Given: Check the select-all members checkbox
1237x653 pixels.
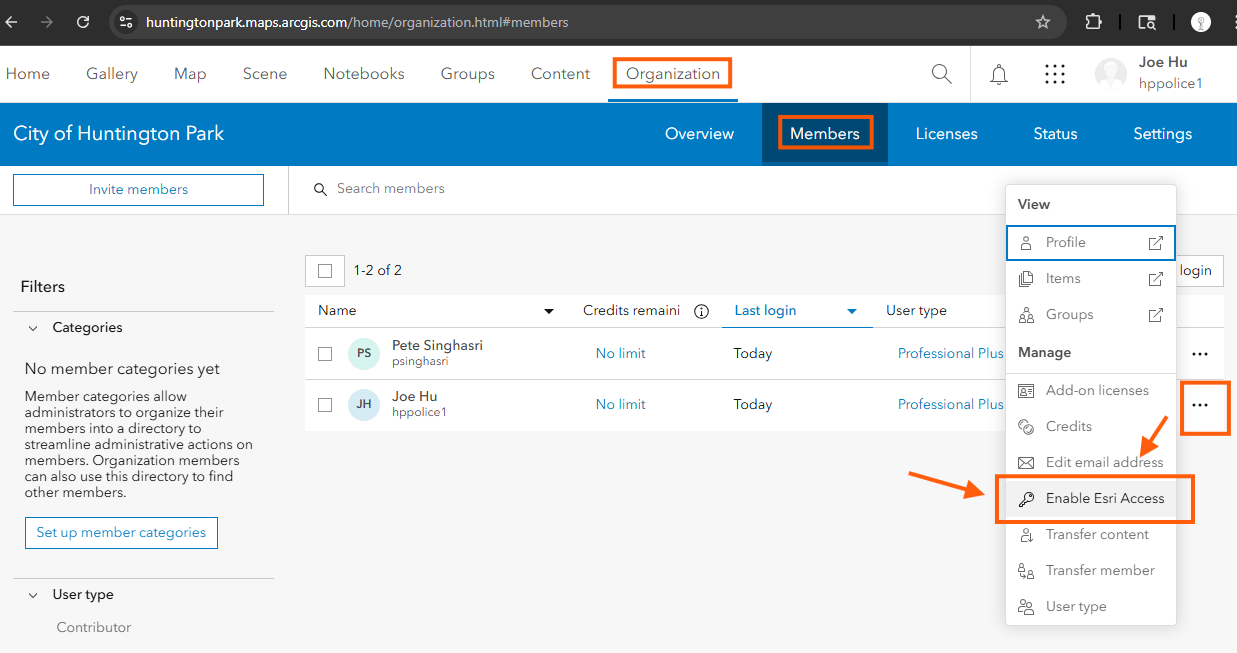Looking at the screenshot, I should (325, 271).
